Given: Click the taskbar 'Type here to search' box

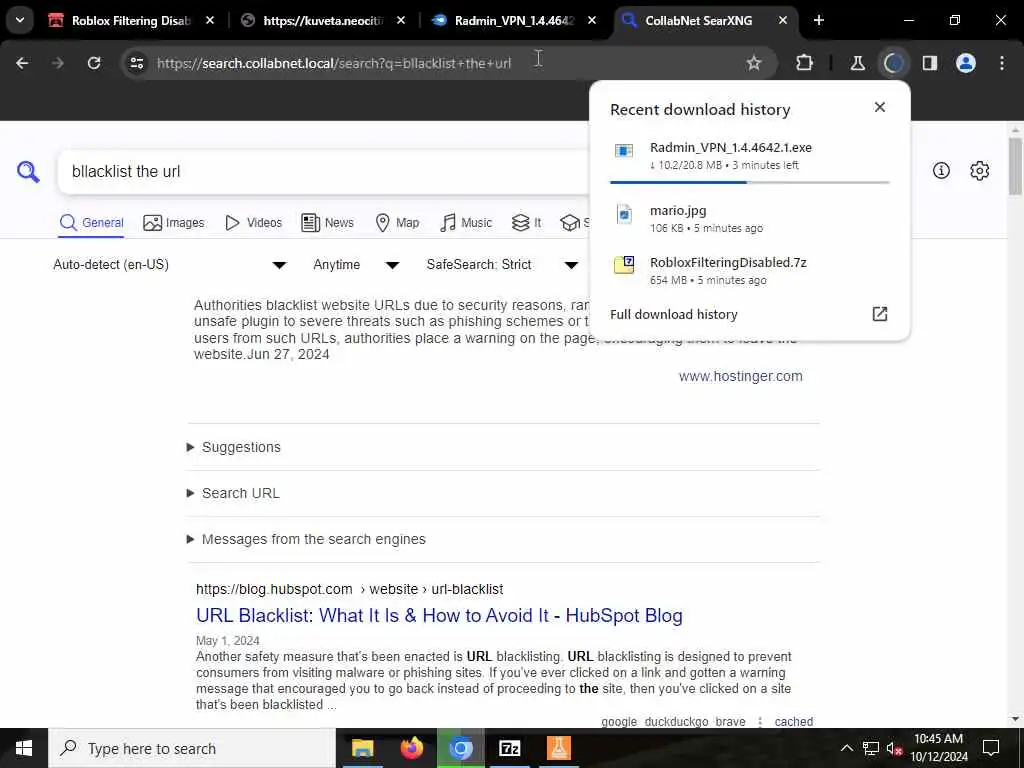Looking at the screenshot, I should click(192, 748).
